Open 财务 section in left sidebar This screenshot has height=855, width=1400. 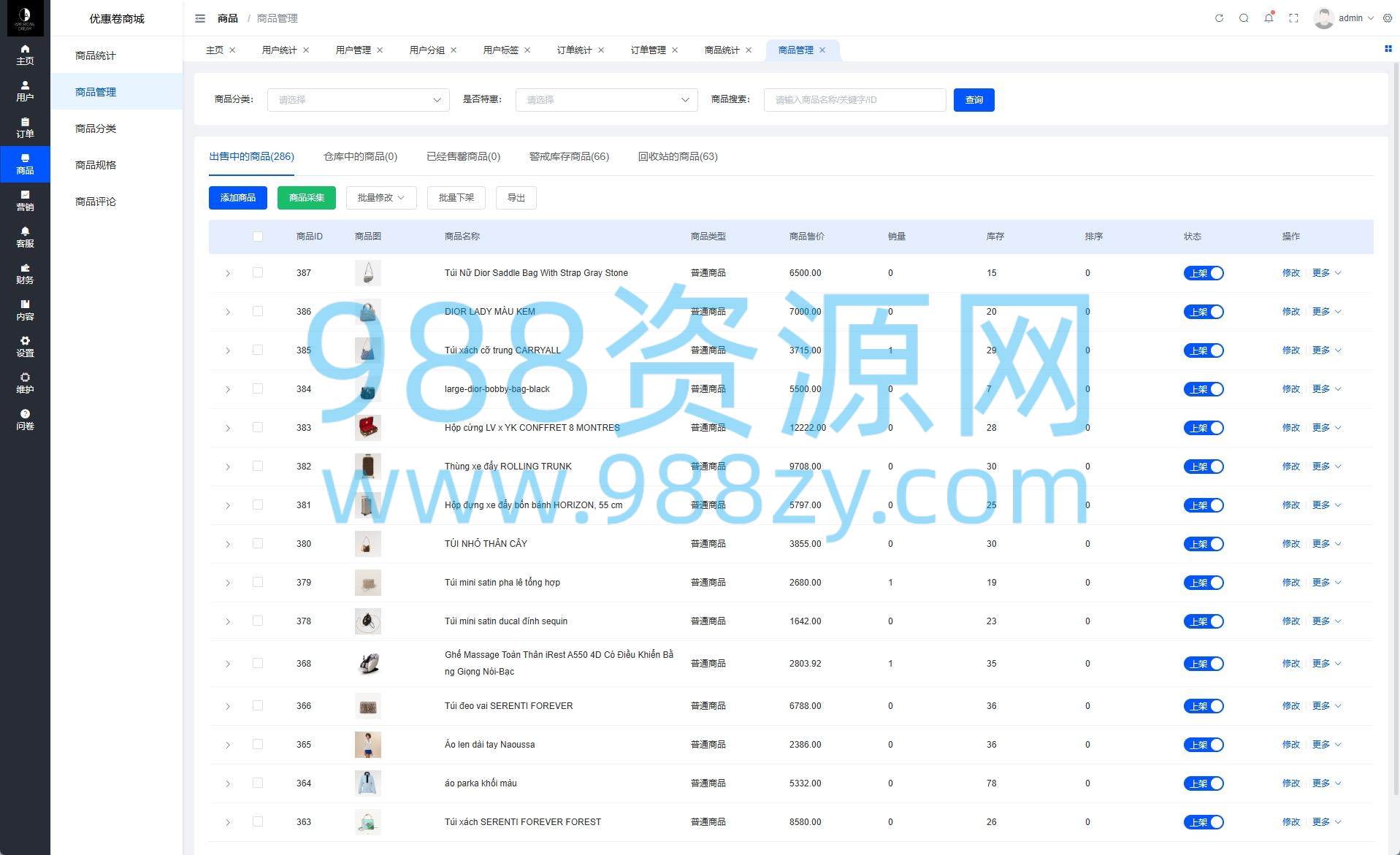point(25,274)
